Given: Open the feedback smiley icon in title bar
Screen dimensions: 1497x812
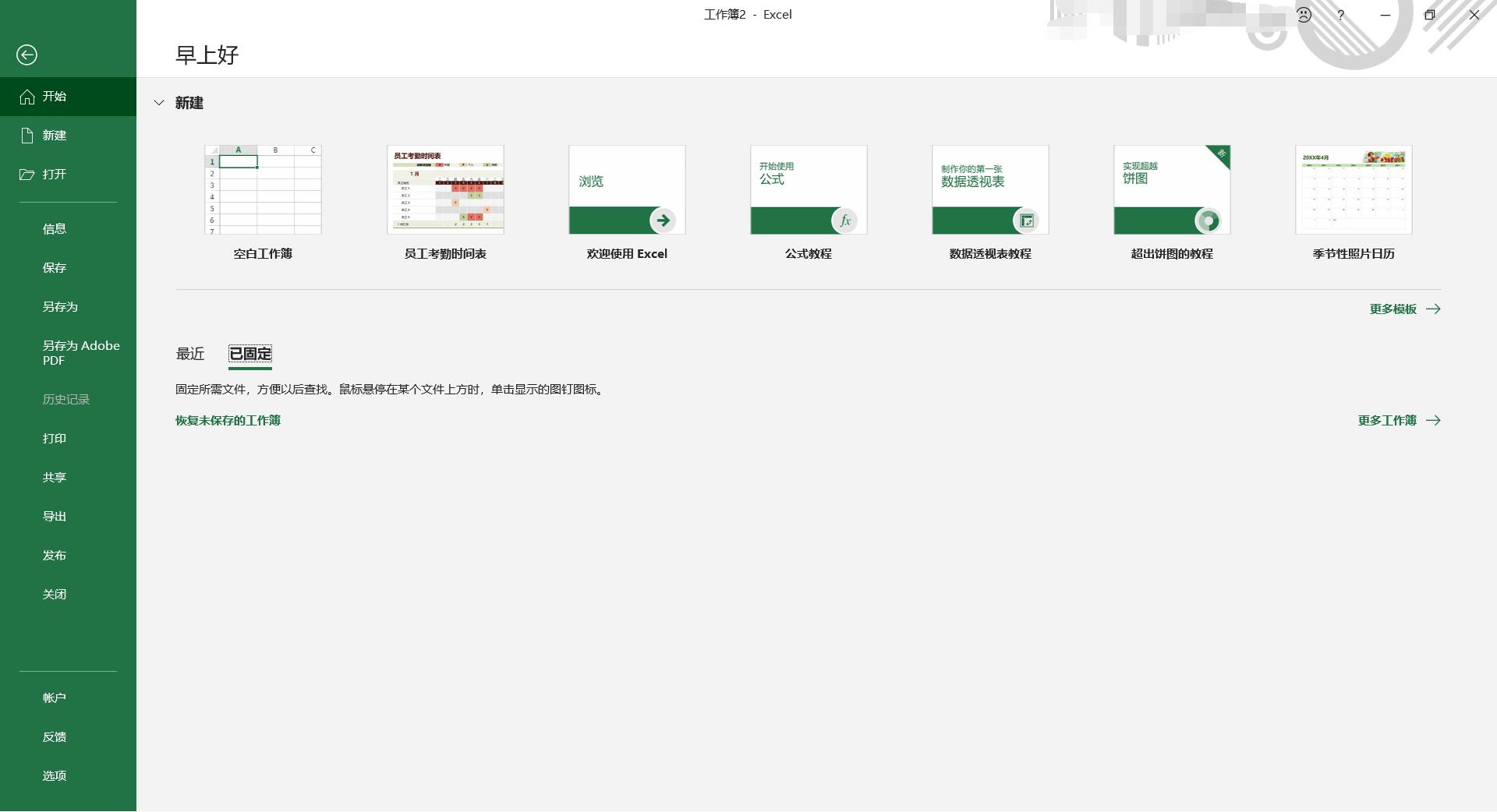Looking at the screenshot, I should point(1304,14).
